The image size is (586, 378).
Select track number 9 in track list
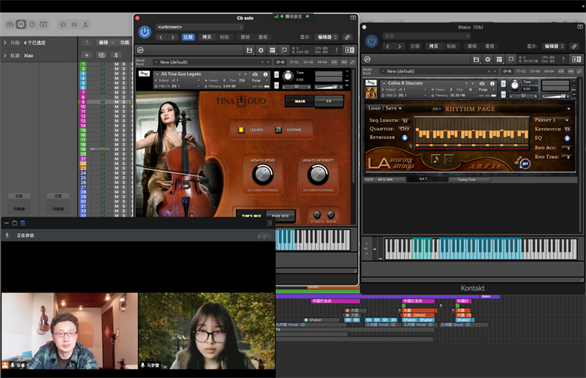[83, 102]
